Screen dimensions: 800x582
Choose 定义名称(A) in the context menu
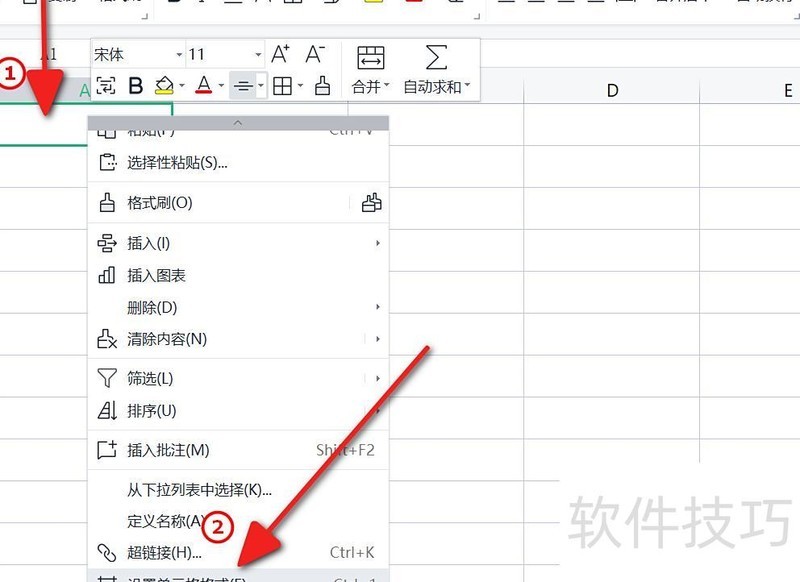pos(238,521)
